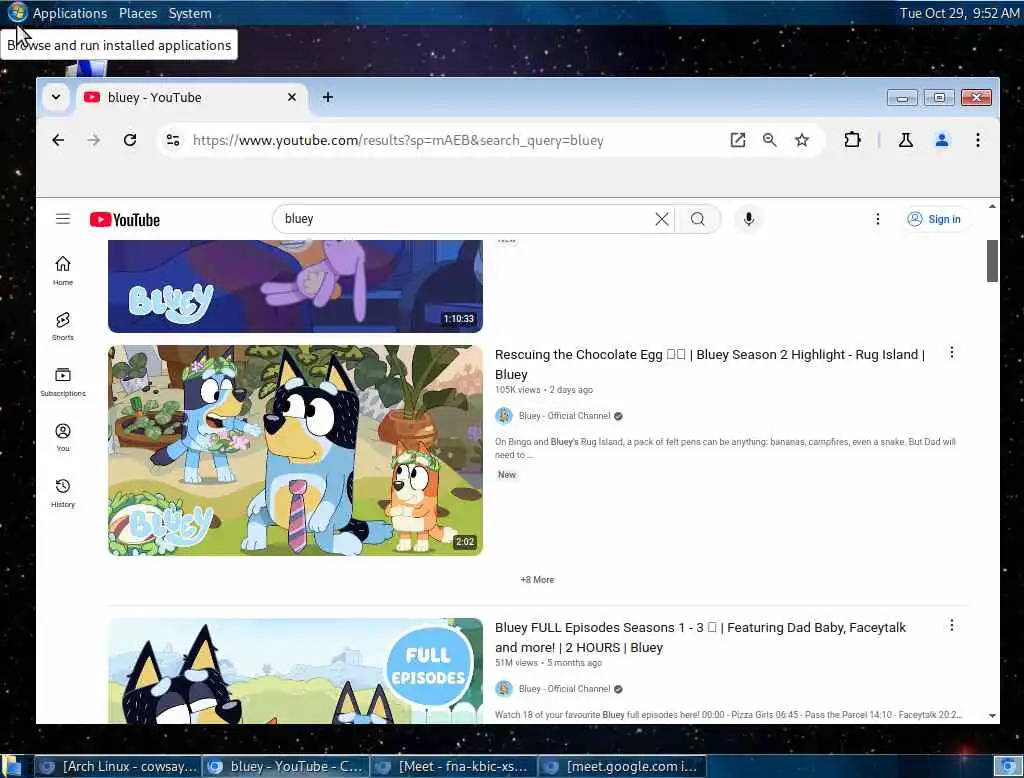Play the 1:10:33 Bluey video thumbnail
Viewport: 1024px width, 778px height.
(x=295, y=286)
